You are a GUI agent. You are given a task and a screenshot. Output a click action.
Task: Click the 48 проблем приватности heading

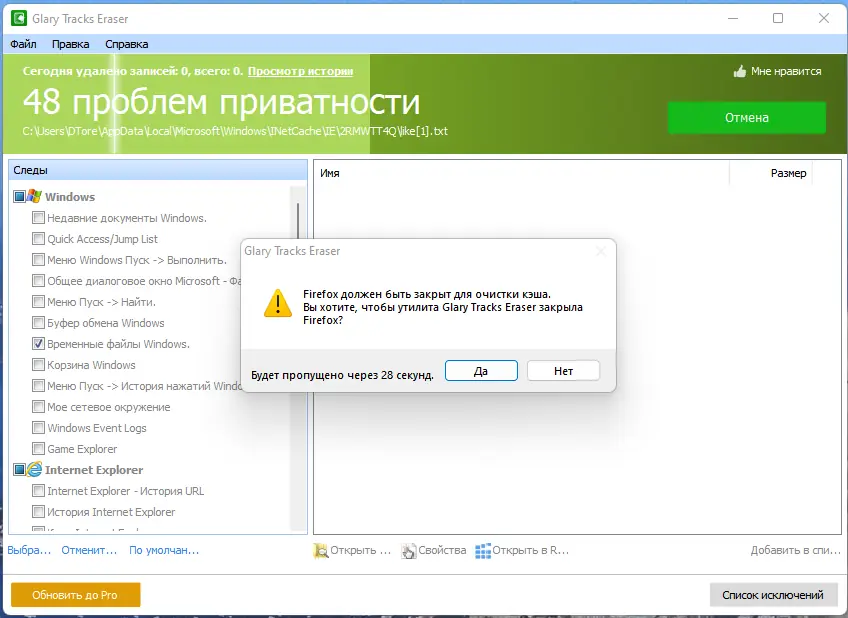(x=221, y=102)
